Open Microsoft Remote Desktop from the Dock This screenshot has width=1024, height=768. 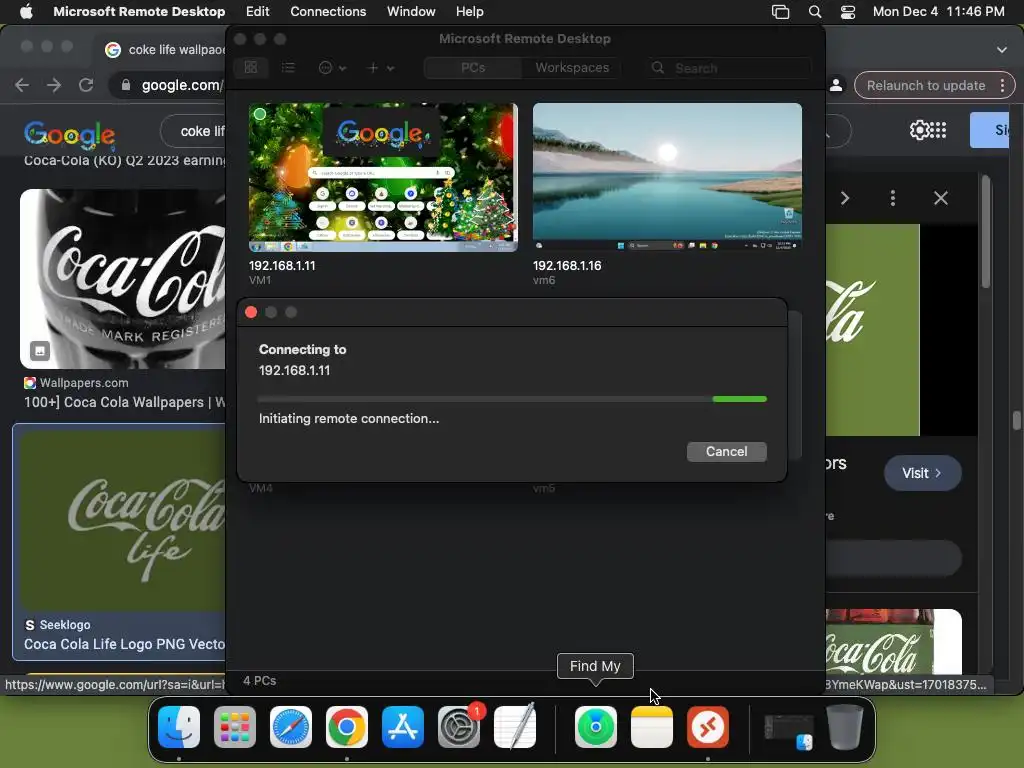click(x=708, y=727)
